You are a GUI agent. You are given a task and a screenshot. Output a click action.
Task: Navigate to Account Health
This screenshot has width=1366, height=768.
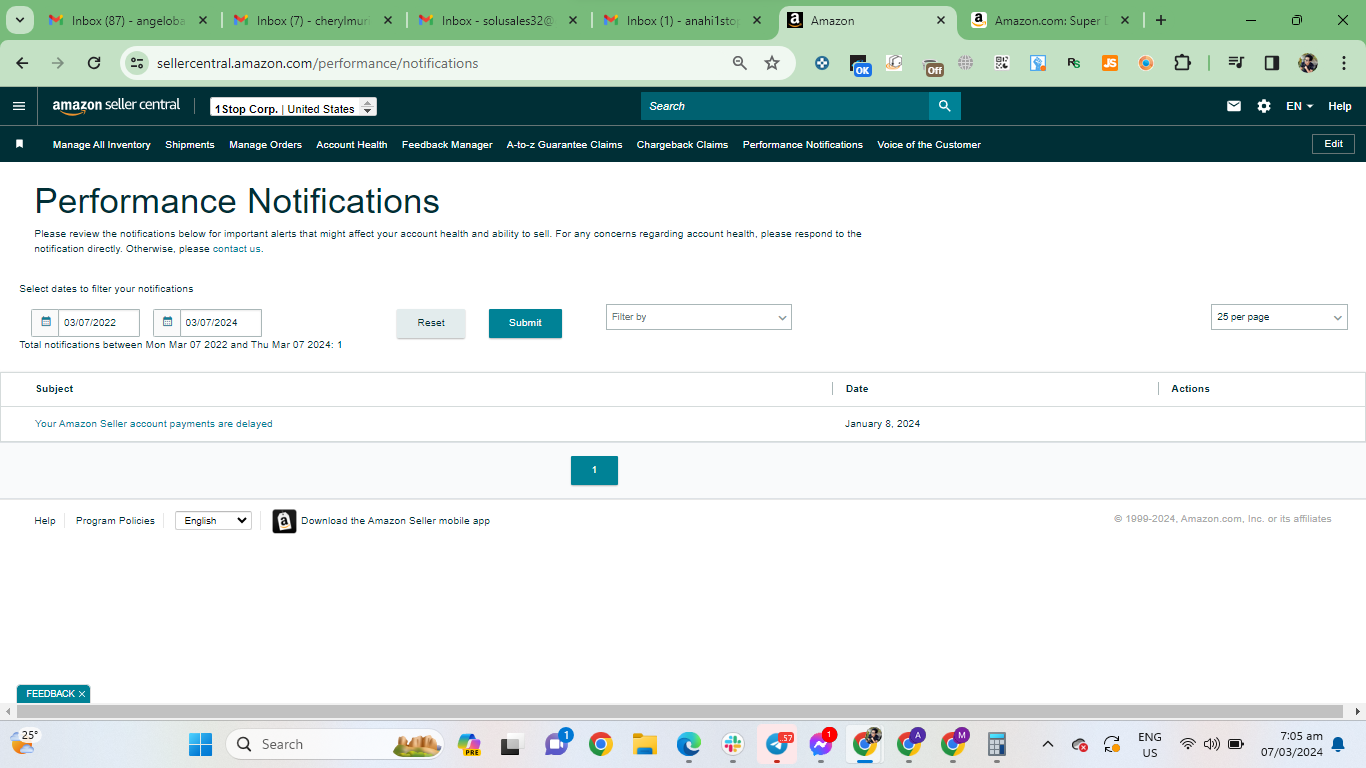(x=352, y=145)
